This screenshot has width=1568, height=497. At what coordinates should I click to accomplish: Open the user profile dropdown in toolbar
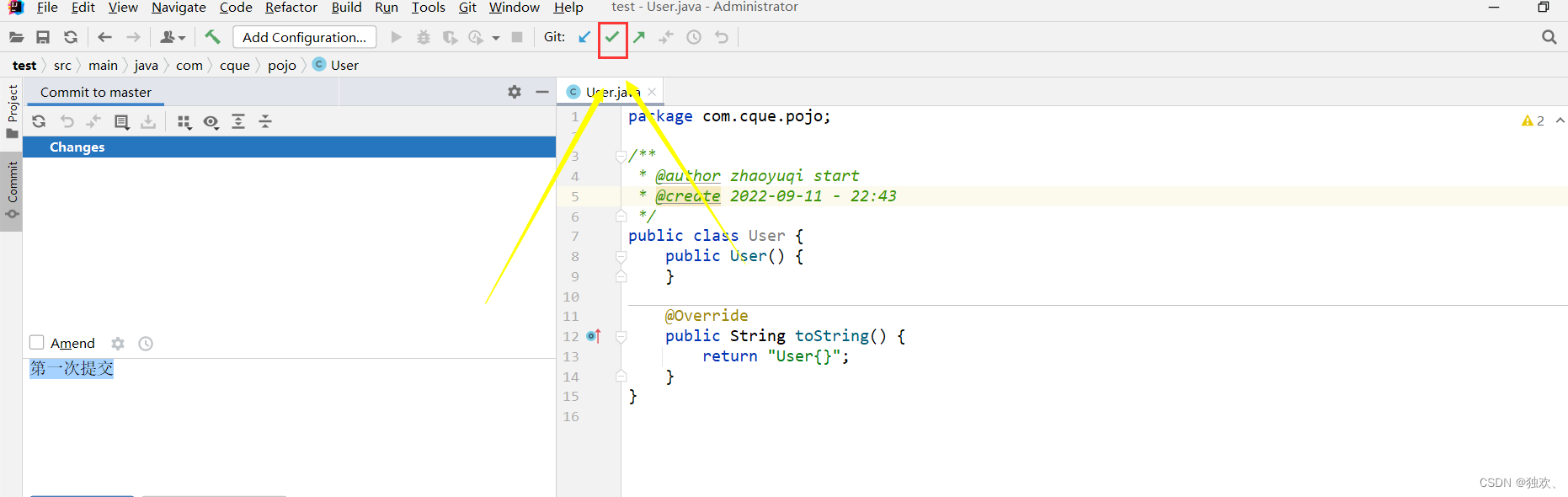coord(173,37)
